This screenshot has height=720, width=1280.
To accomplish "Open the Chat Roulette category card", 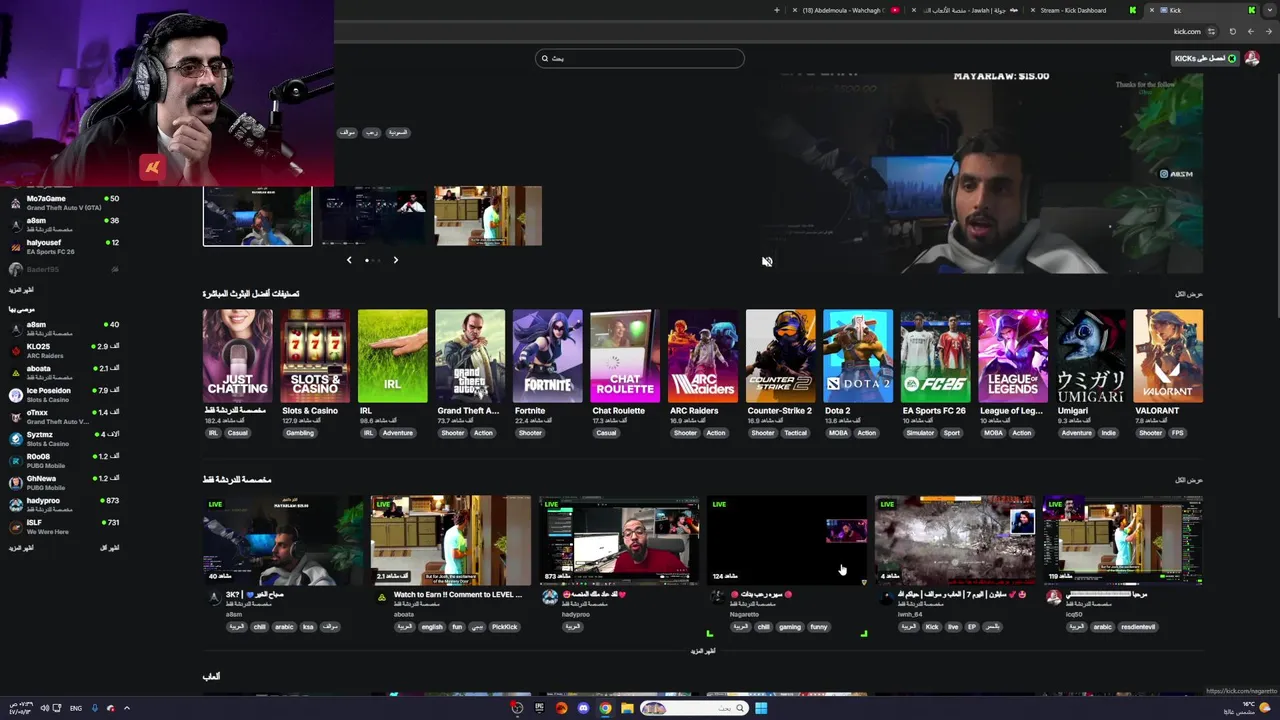I will coord(625,356).
